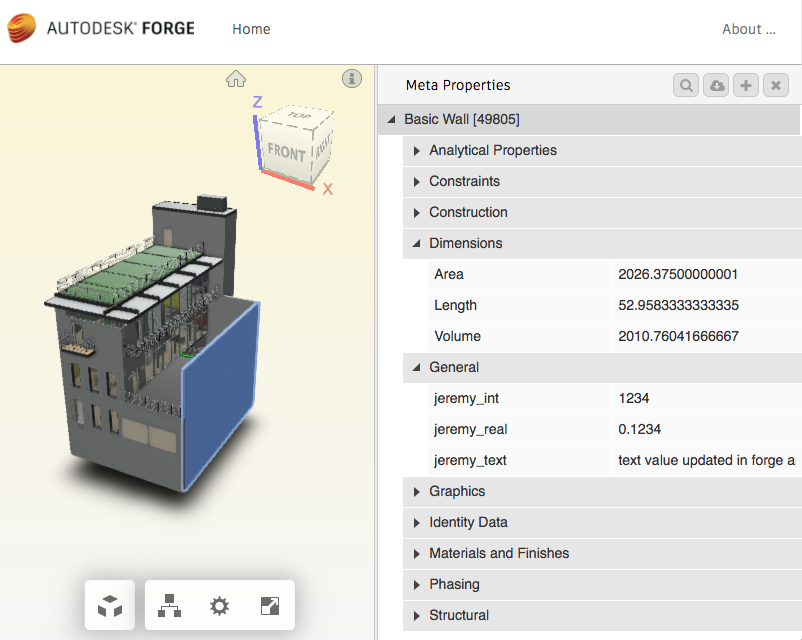The width and height of the screenshot is (802, 640).
Task: Click the Home view icon above the viewer
Action: click(236, 78)
